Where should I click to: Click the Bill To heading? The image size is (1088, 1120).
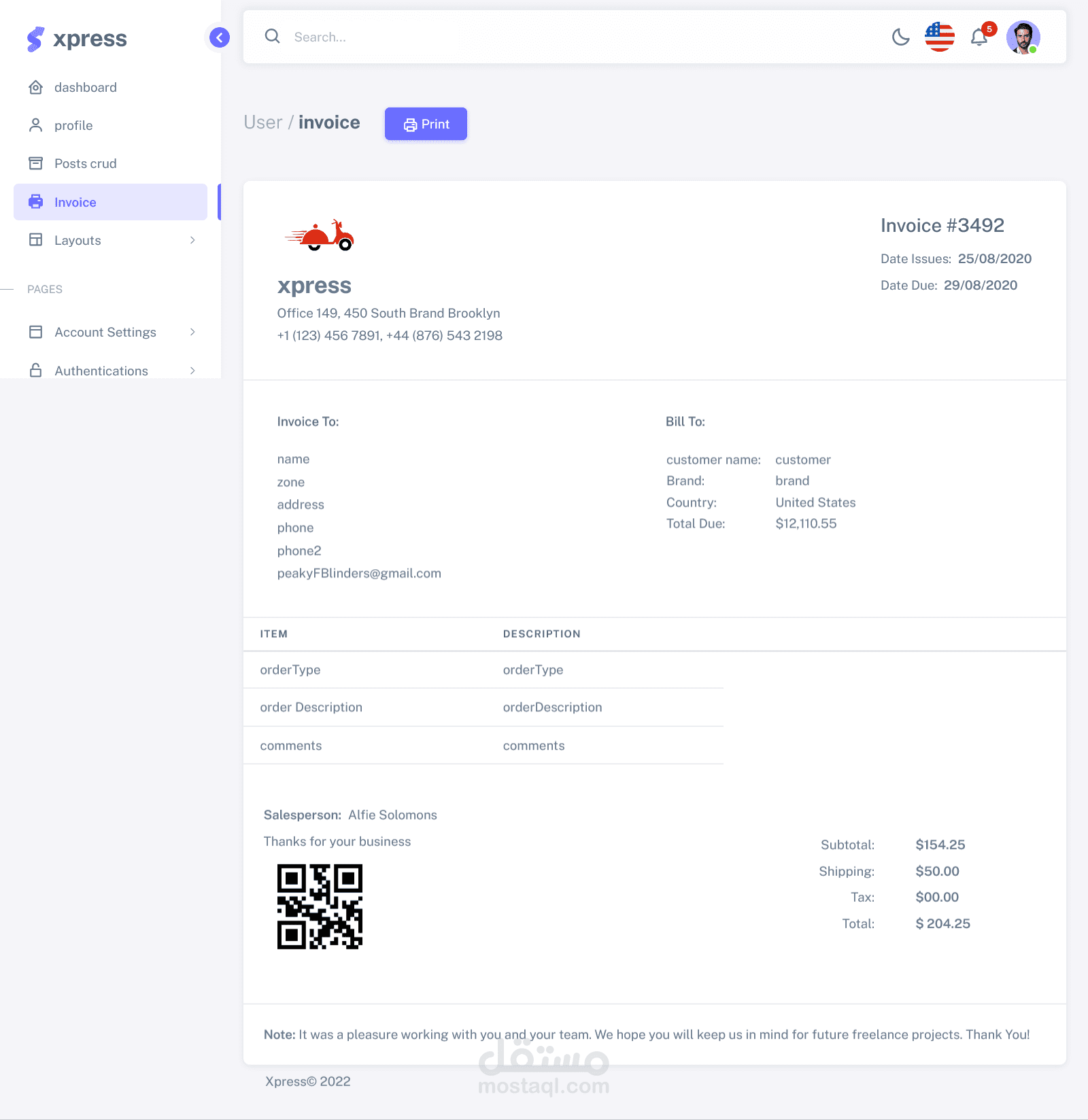[685, 422]
